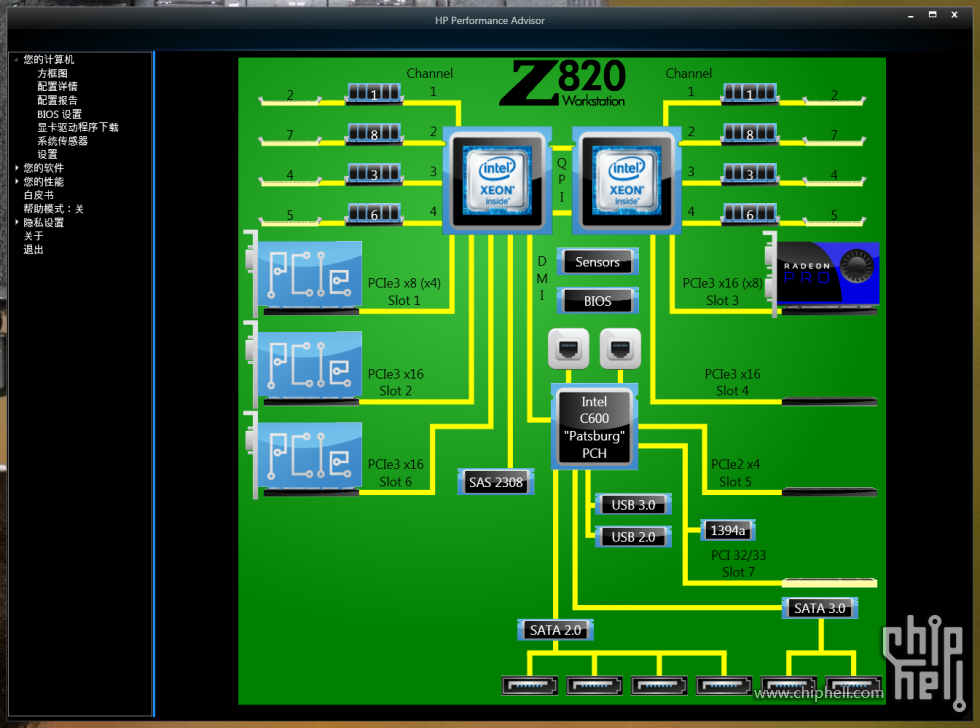Open 关于 in the sidebar
The height and width of the screenshot is (728, 980).
click(x=33, y=236)
